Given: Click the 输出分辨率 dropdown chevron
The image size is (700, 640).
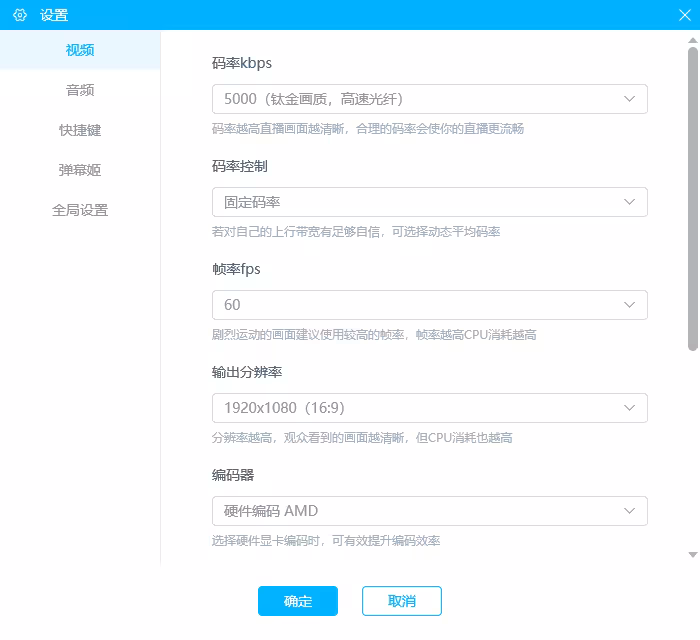Looking at the screenshot, I should (x=629, y=408).
